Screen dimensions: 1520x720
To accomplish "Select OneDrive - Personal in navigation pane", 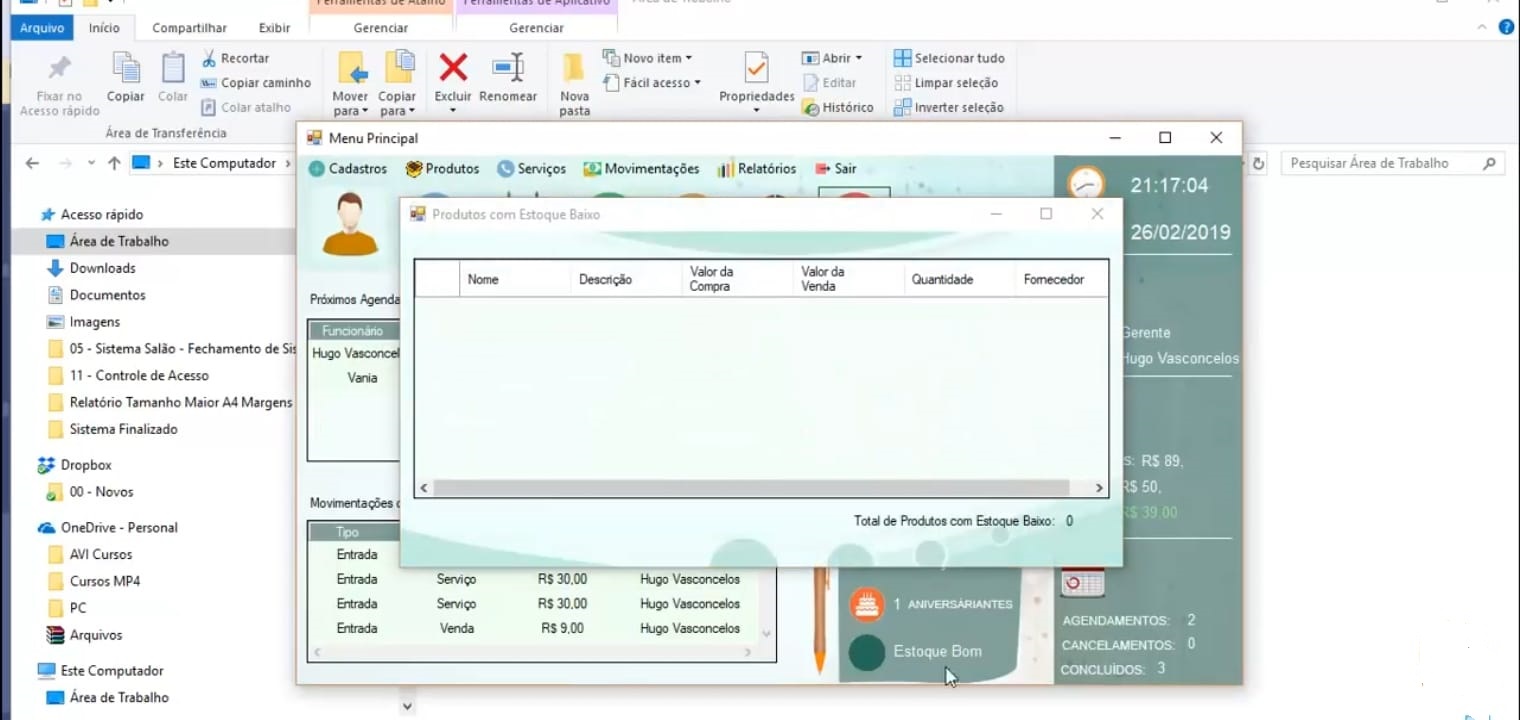I will 119,527.
